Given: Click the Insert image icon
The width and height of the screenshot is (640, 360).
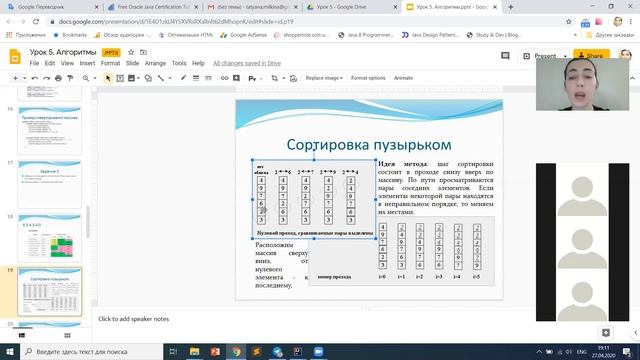Looking at the screenshot, I should point(131,78).
